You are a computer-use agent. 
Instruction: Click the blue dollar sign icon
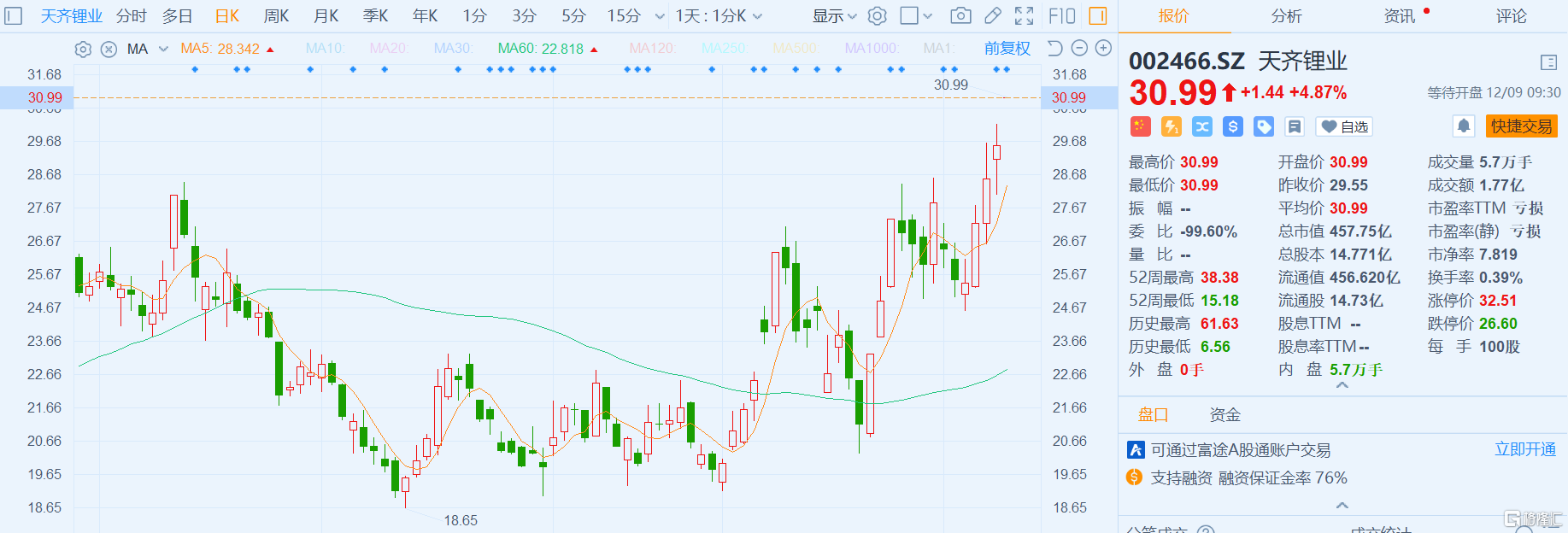tap(1232, 126)
